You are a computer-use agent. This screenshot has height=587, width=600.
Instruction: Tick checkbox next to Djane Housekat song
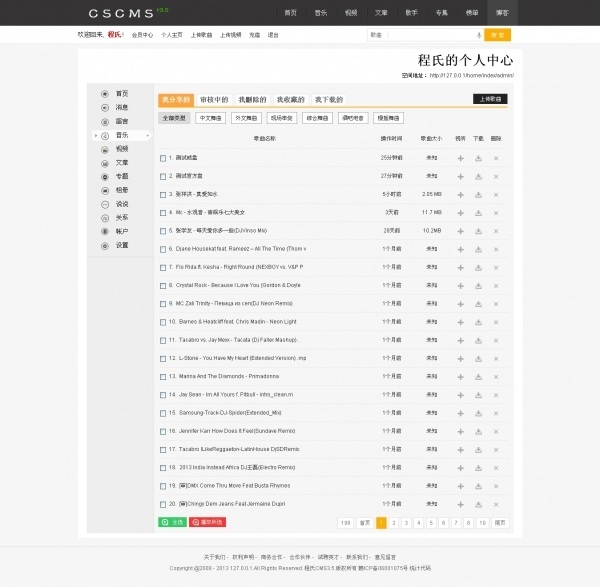click(163, 249)
